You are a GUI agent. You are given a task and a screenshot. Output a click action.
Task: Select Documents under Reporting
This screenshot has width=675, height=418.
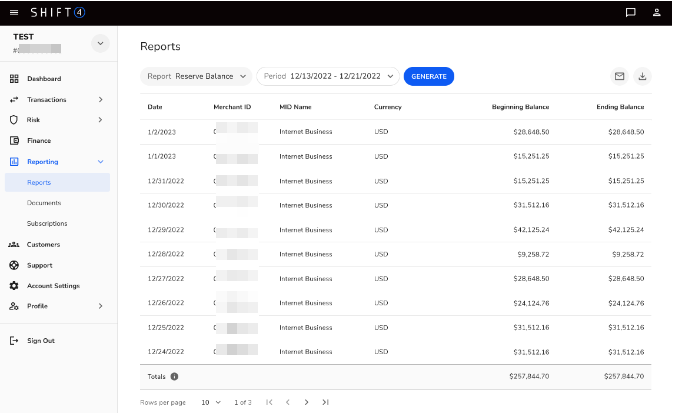click(44, 203)
